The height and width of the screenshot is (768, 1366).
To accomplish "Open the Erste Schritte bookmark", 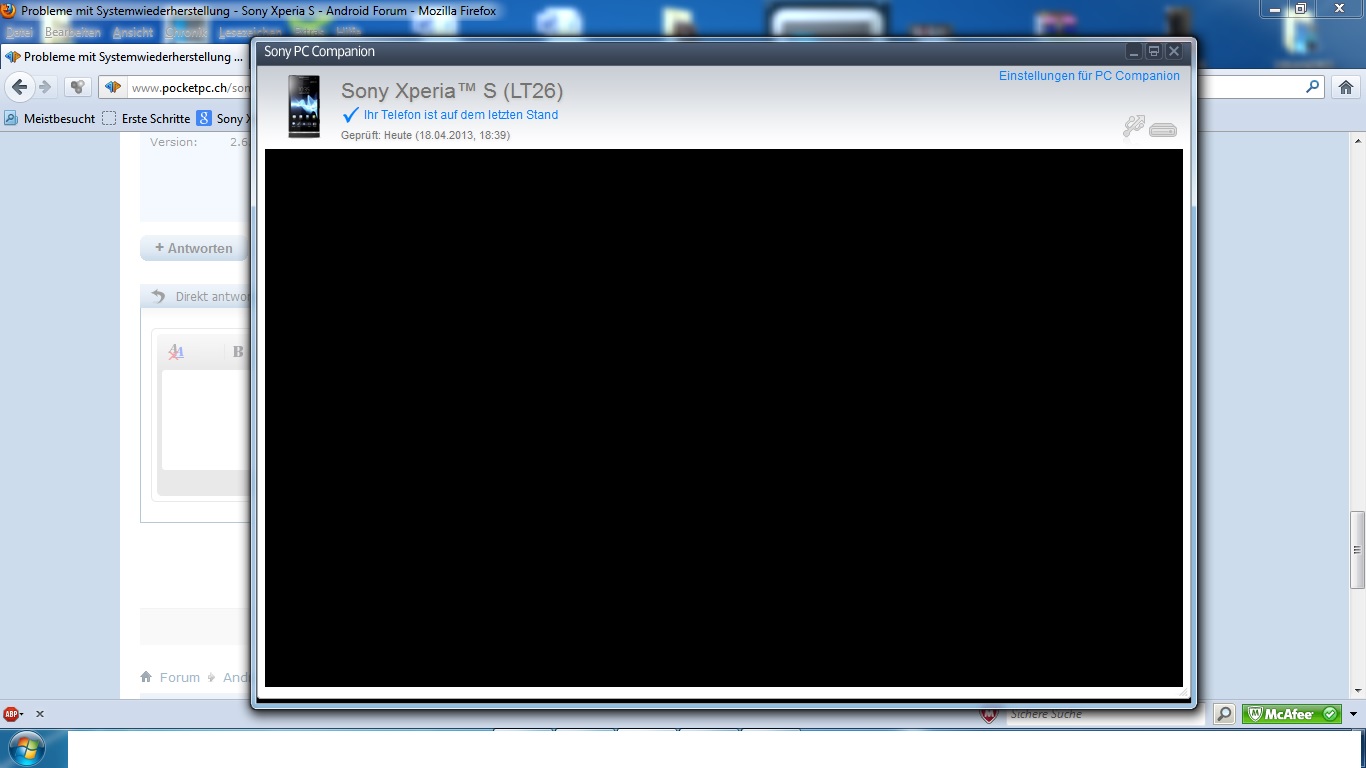I will pyautogui.click(x=146, y=118).
